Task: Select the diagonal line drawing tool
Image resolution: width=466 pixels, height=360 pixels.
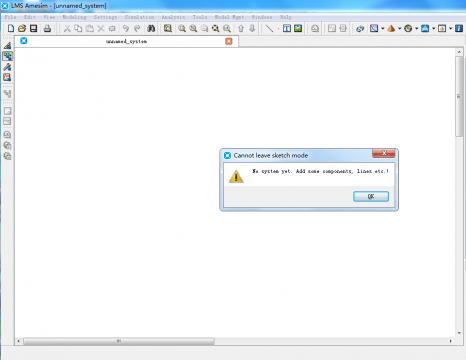Action: point(269,28)
